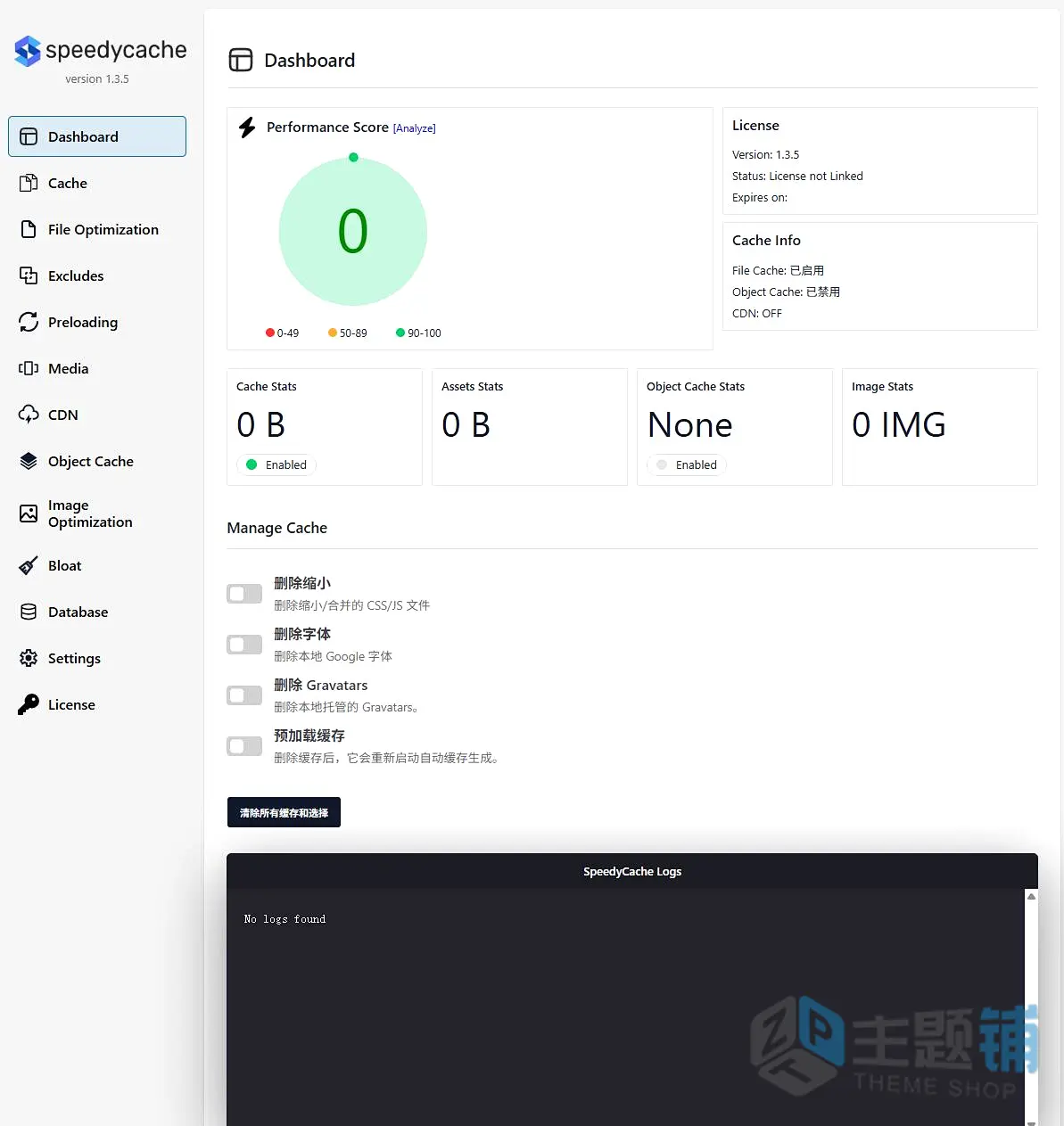Click the Image Optimization picture icon
This screenshot has height=1126, width=1064.
29,514
